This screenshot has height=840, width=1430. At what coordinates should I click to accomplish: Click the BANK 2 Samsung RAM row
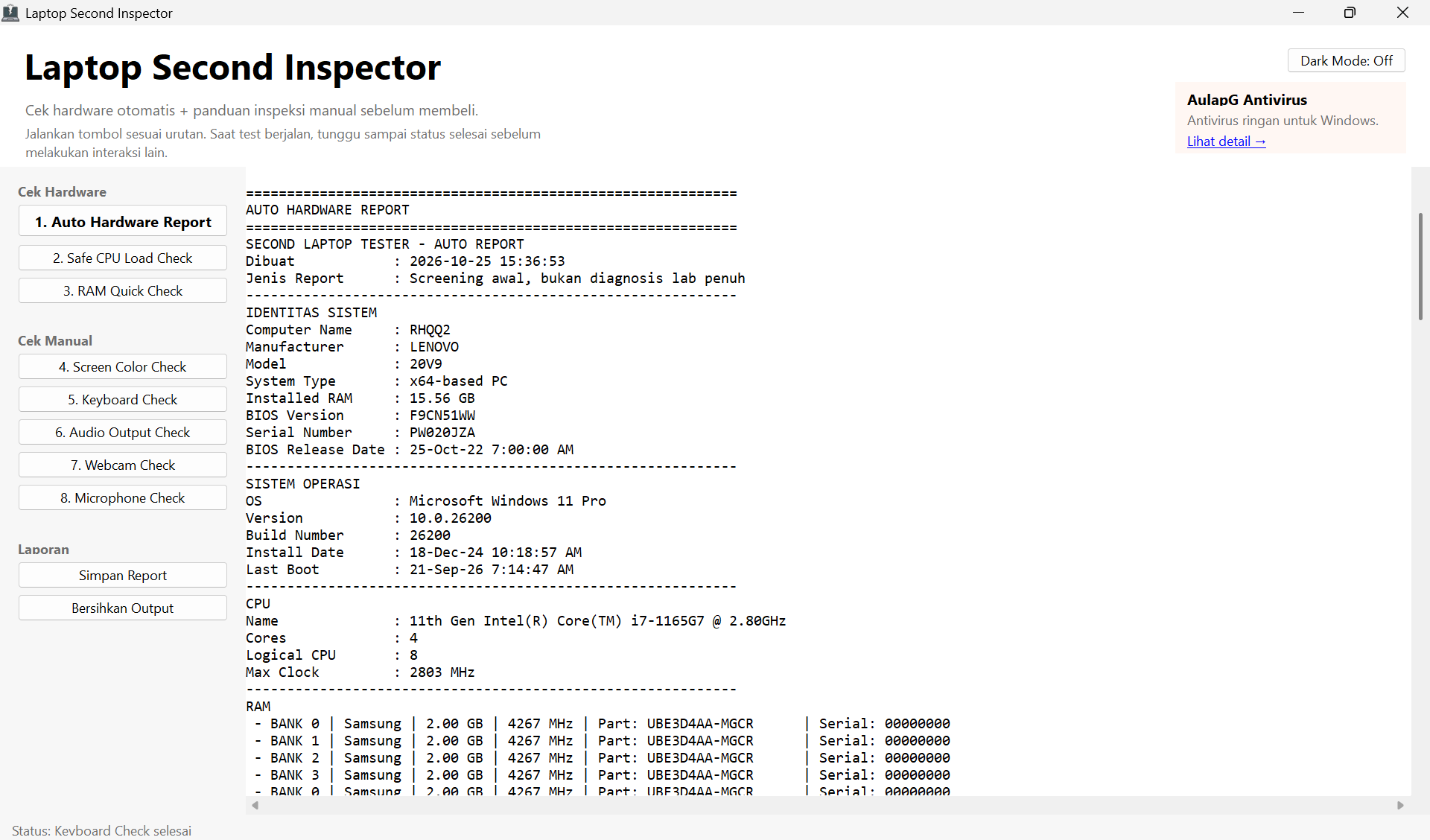[602, 758]
